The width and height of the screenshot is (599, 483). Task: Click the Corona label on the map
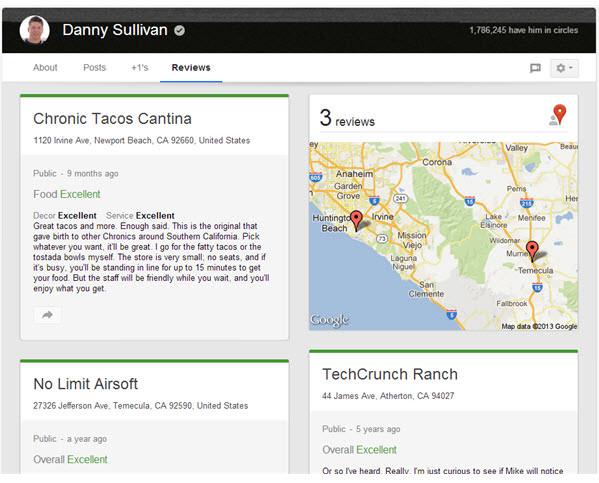point(437,162)
